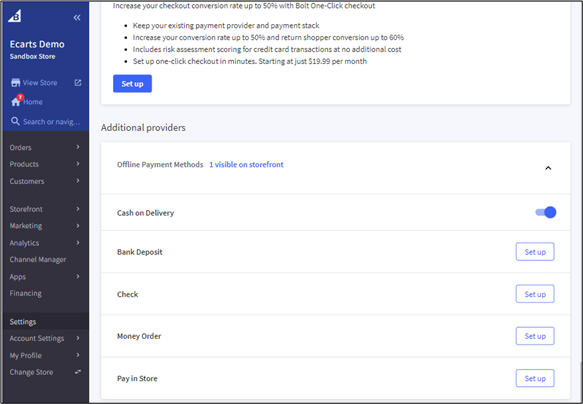Click Account Settings label
The image size is (583, 404).
37,338
